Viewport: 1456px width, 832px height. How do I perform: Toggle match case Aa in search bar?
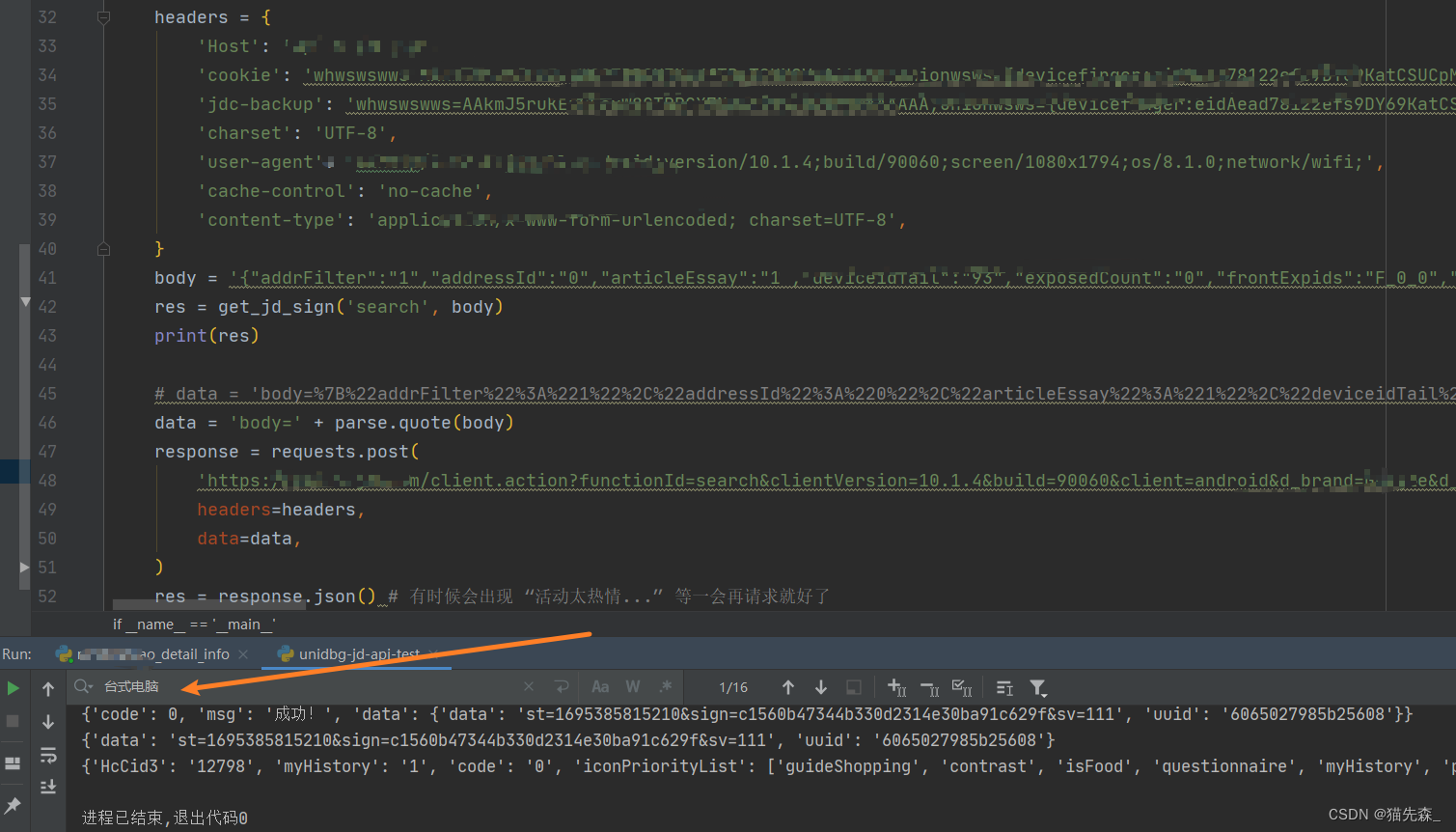[600, 686]
